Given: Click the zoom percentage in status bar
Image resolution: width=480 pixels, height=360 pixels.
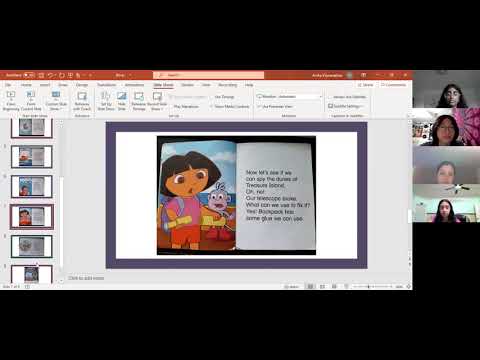Looking at the screenshot, I should (x=399, y=287).
